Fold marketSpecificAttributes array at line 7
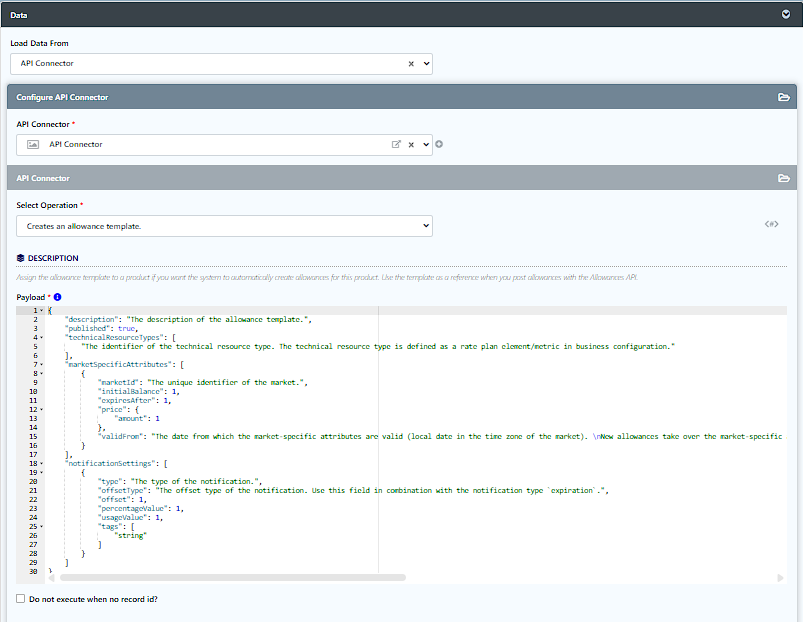The image size is (803, 622). pos(41,364)
